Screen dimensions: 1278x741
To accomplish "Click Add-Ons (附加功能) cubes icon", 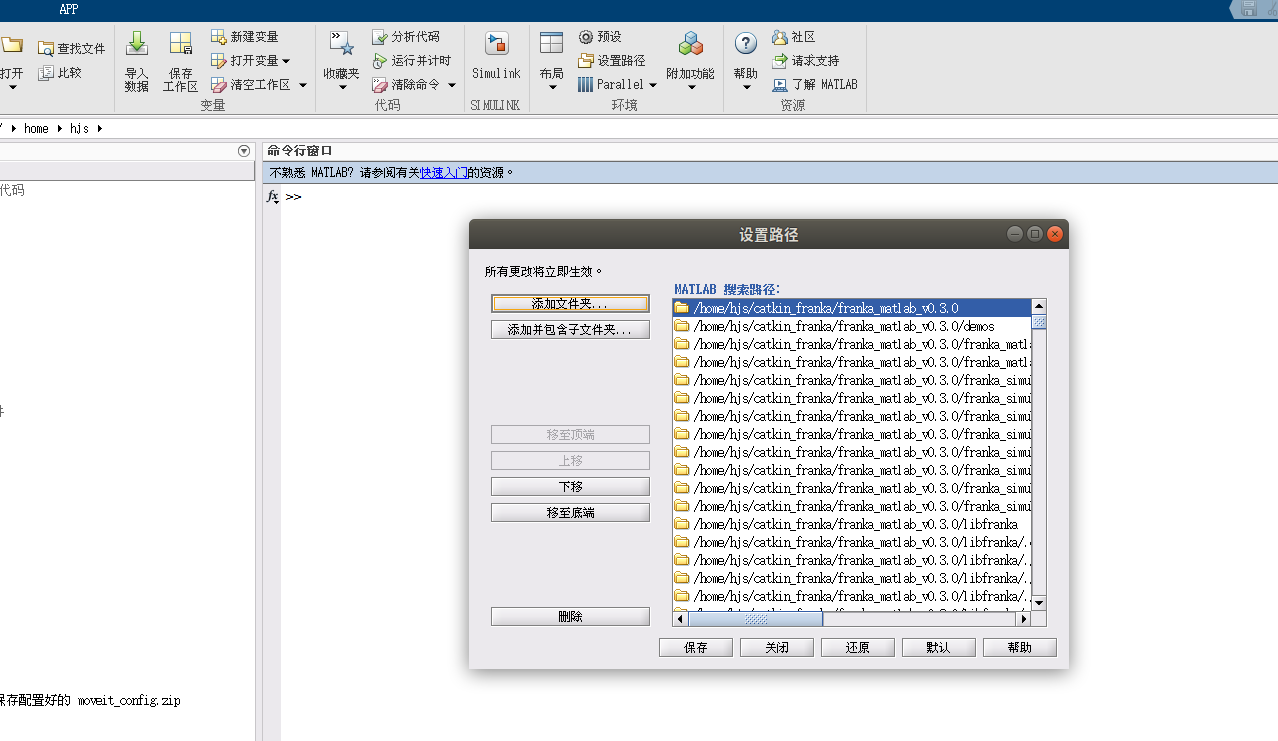I will pos(691,44).
